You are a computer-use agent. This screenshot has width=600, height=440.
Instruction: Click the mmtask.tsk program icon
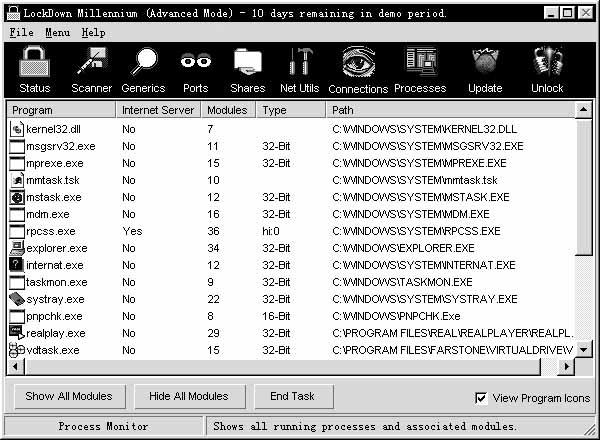16,180
